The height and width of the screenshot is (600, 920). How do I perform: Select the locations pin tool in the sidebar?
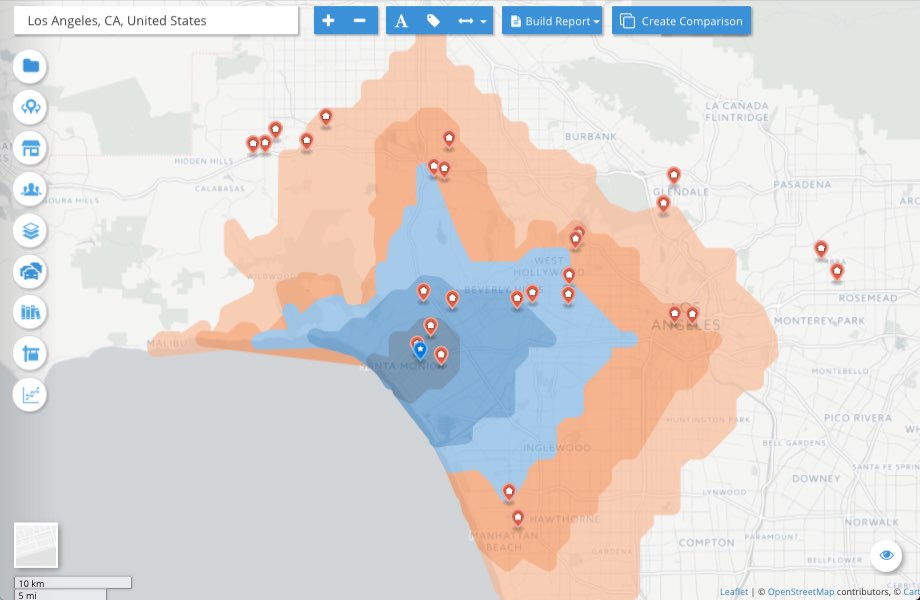tap(30, 107)
